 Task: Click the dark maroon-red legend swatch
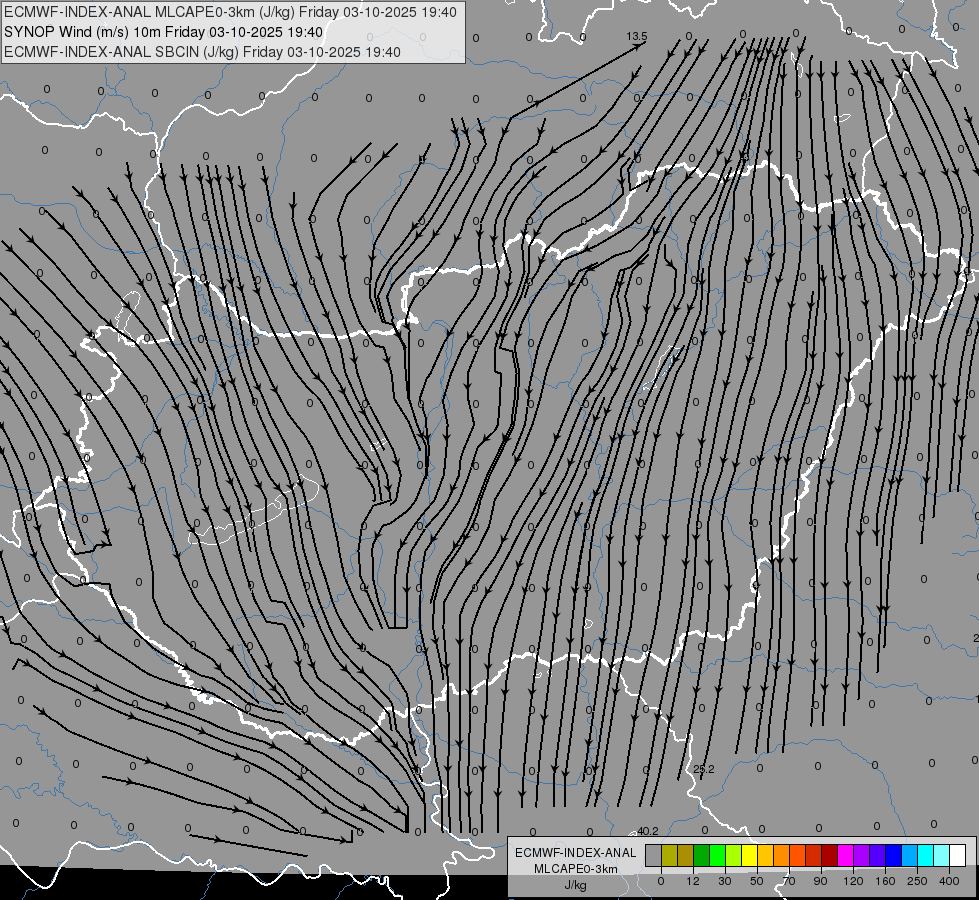829,855
